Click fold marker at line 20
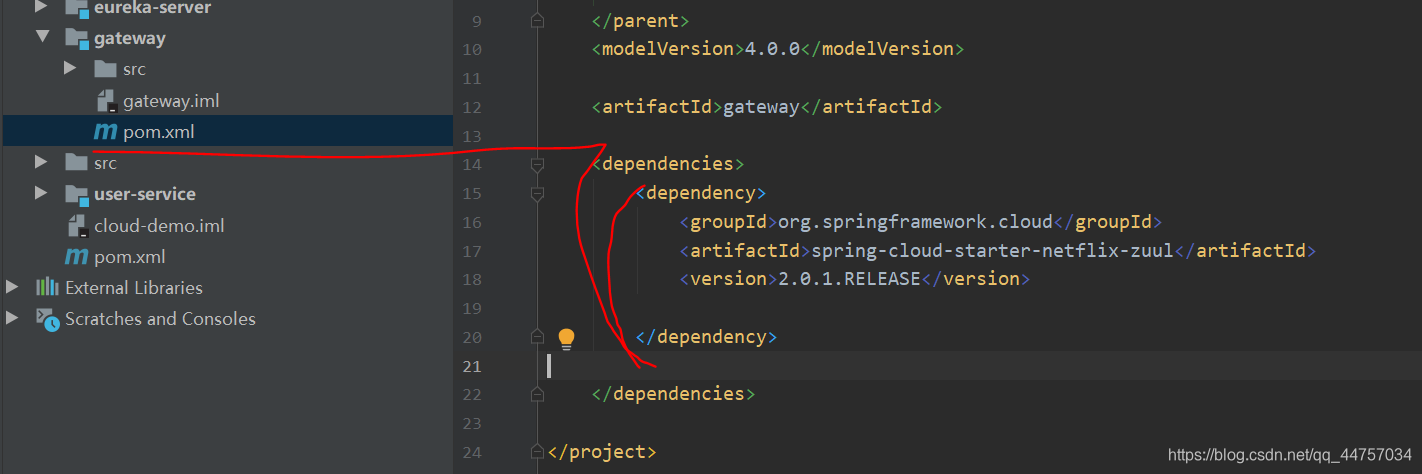Viewport: 1422px width, 474px height. tap(538, 337)
